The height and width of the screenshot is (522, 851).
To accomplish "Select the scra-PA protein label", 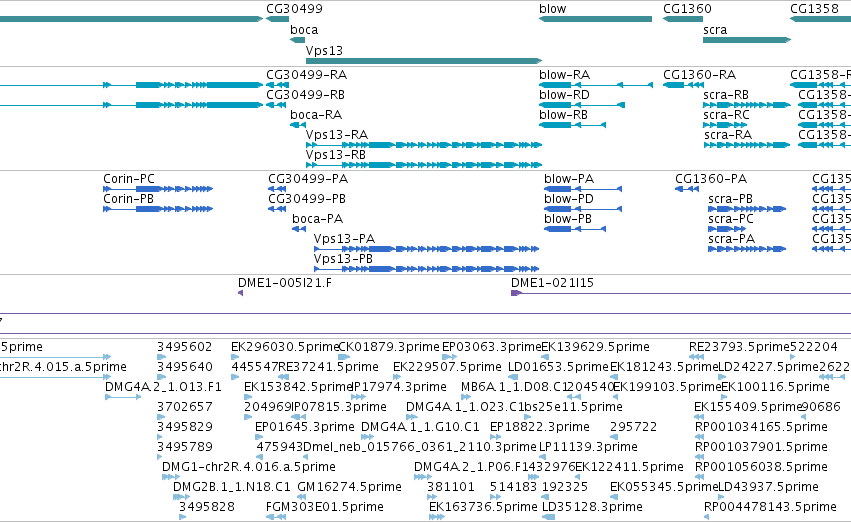I will [732, 239].
